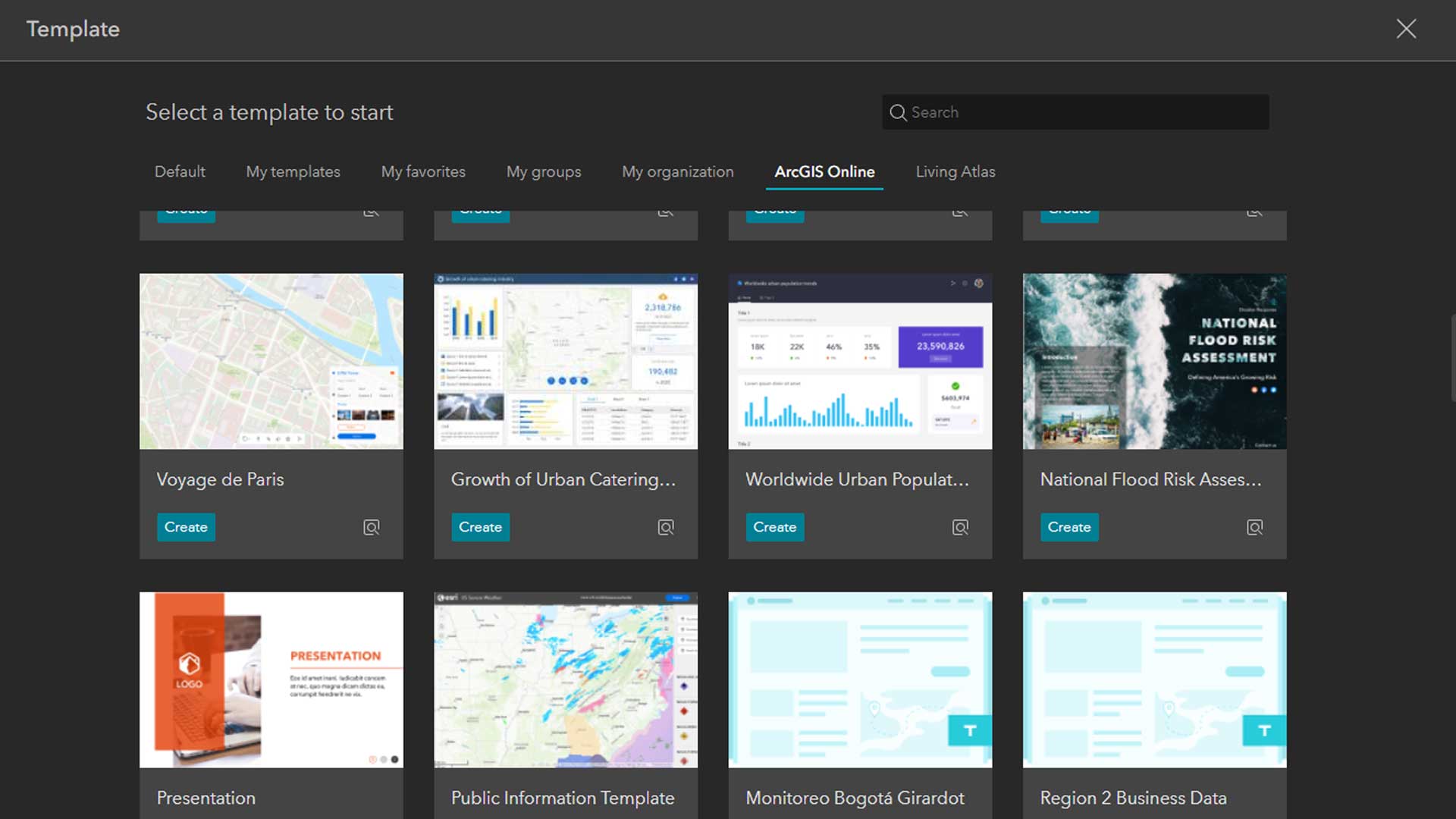Select Public Information Template thumbnail
Screen dimensions: 1456x819
click(x=566, y=679)
